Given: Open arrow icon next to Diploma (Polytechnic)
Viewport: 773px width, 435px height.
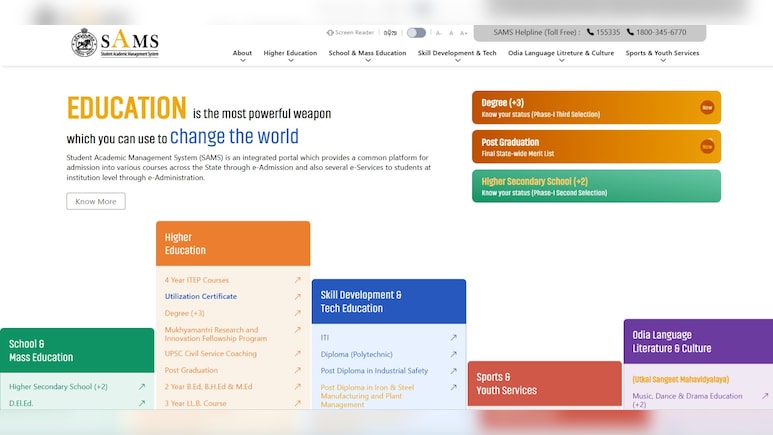Looking at the screenshot, I should (x=453, y=354).
